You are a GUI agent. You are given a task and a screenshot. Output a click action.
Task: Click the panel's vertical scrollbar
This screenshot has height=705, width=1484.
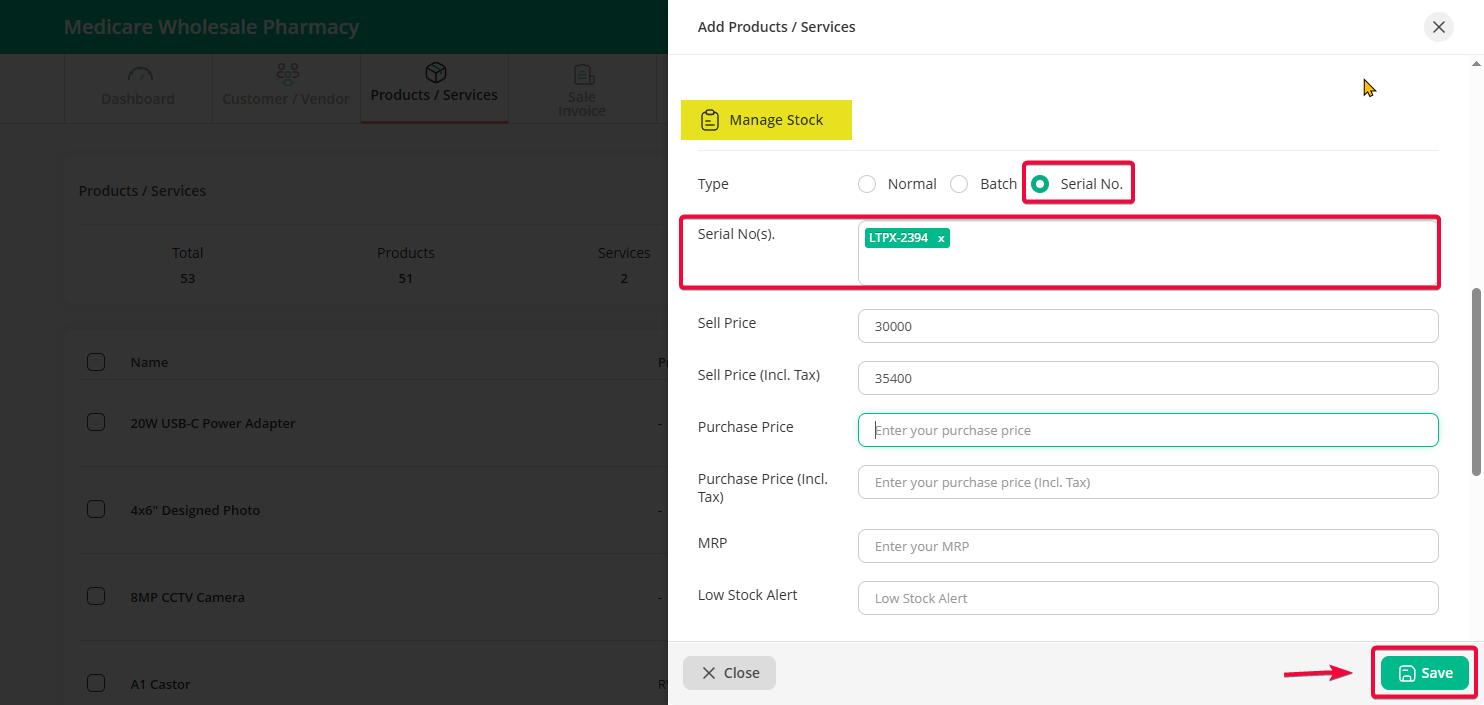[x=1476, y=382]
